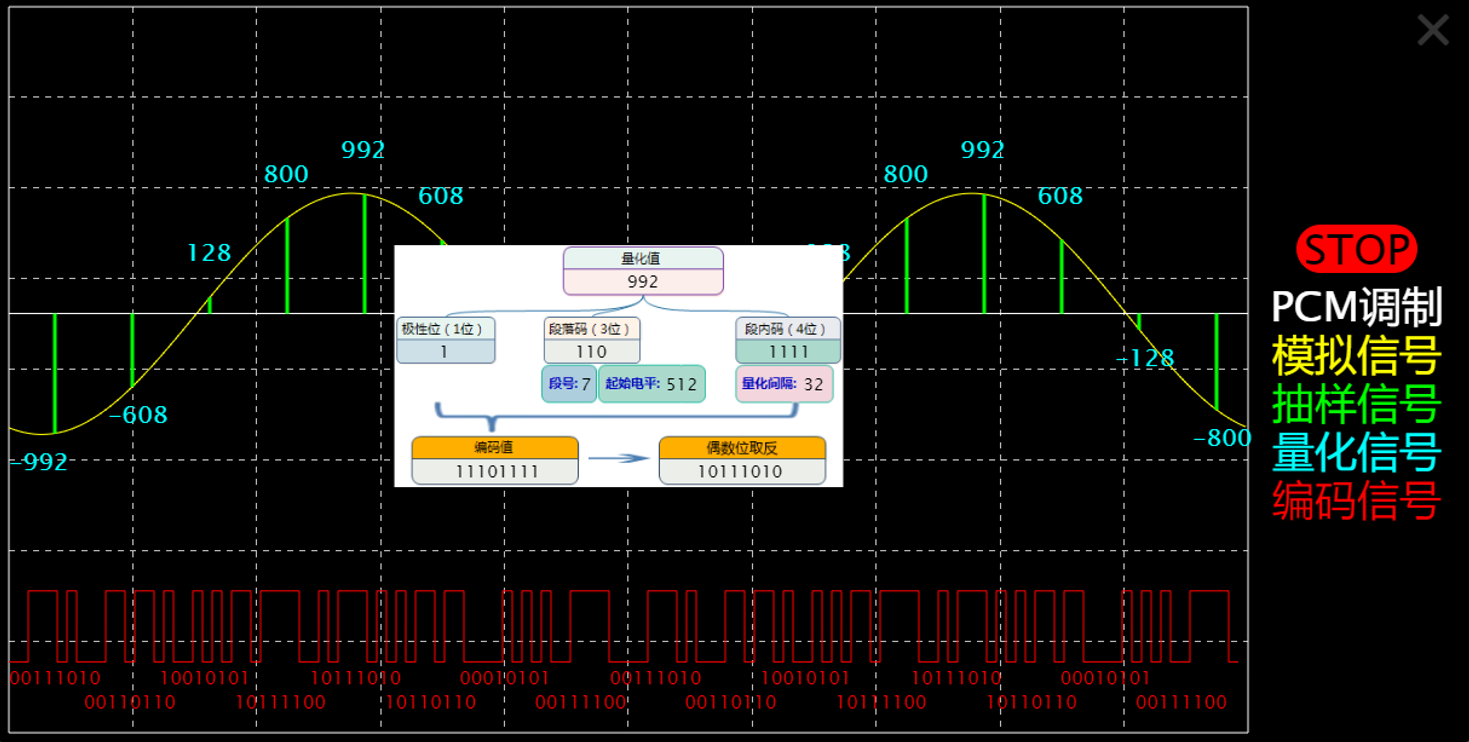Select the 量化间隔 32 field
This screenshot has height=742, width=1469.
click(784, 384)
